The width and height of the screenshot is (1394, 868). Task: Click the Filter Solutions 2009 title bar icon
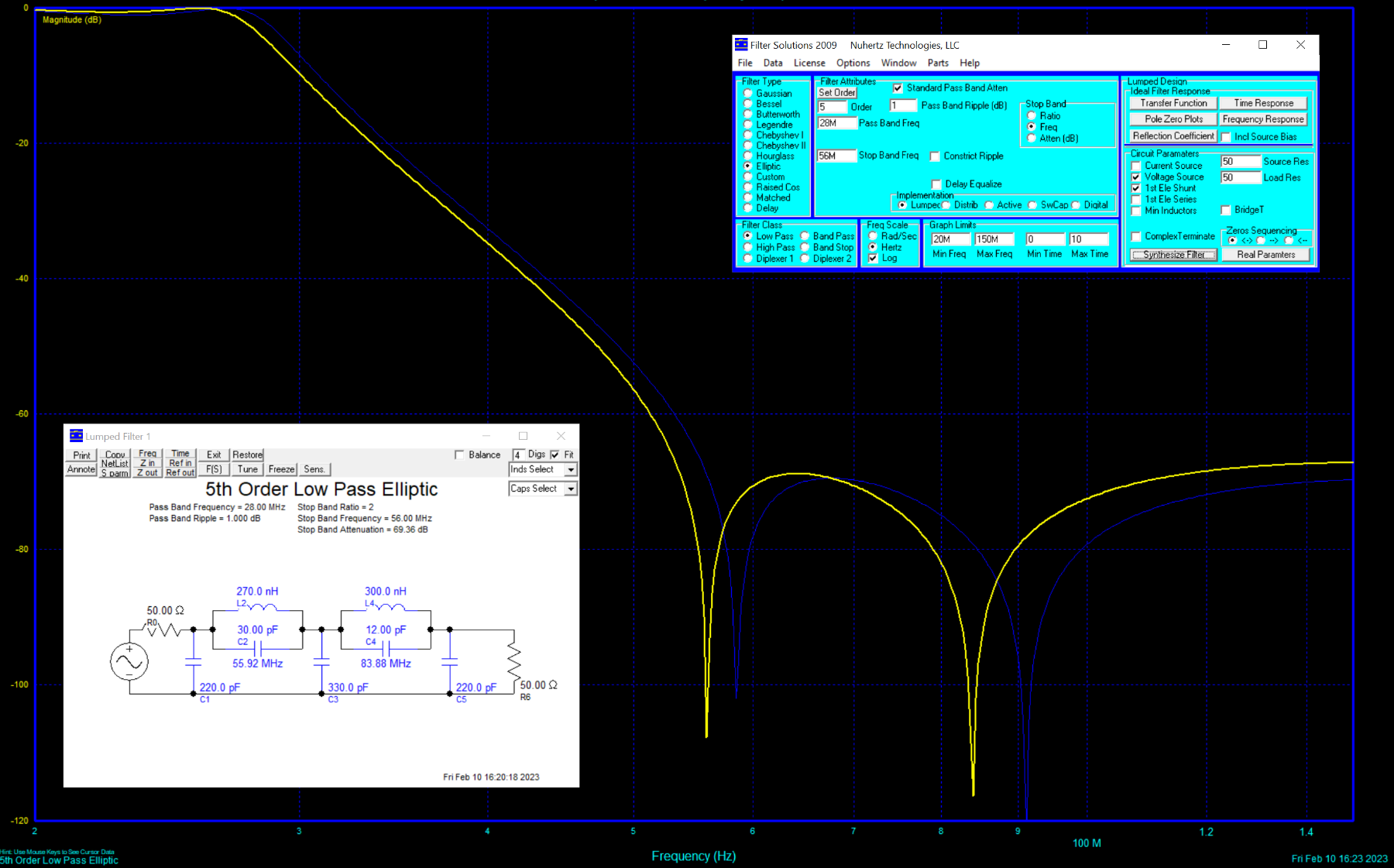741,45
